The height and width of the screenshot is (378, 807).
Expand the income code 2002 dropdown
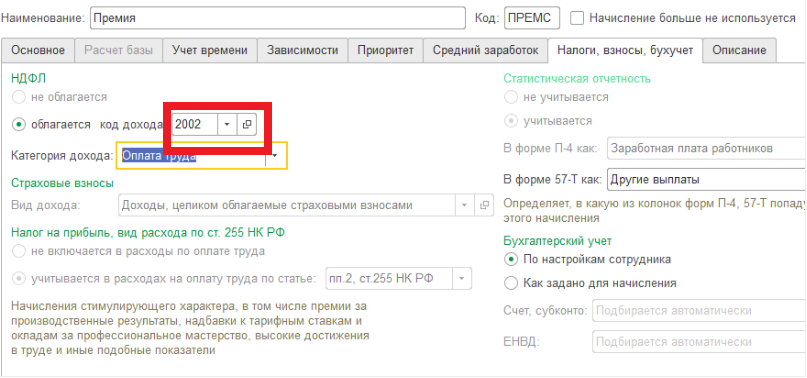[x=226, y=124]
